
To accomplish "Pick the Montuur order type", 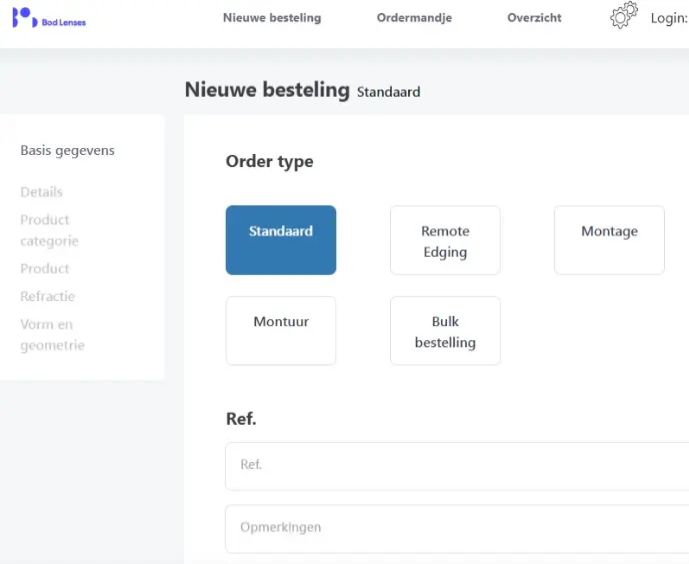I will click(x=281, y=331).
